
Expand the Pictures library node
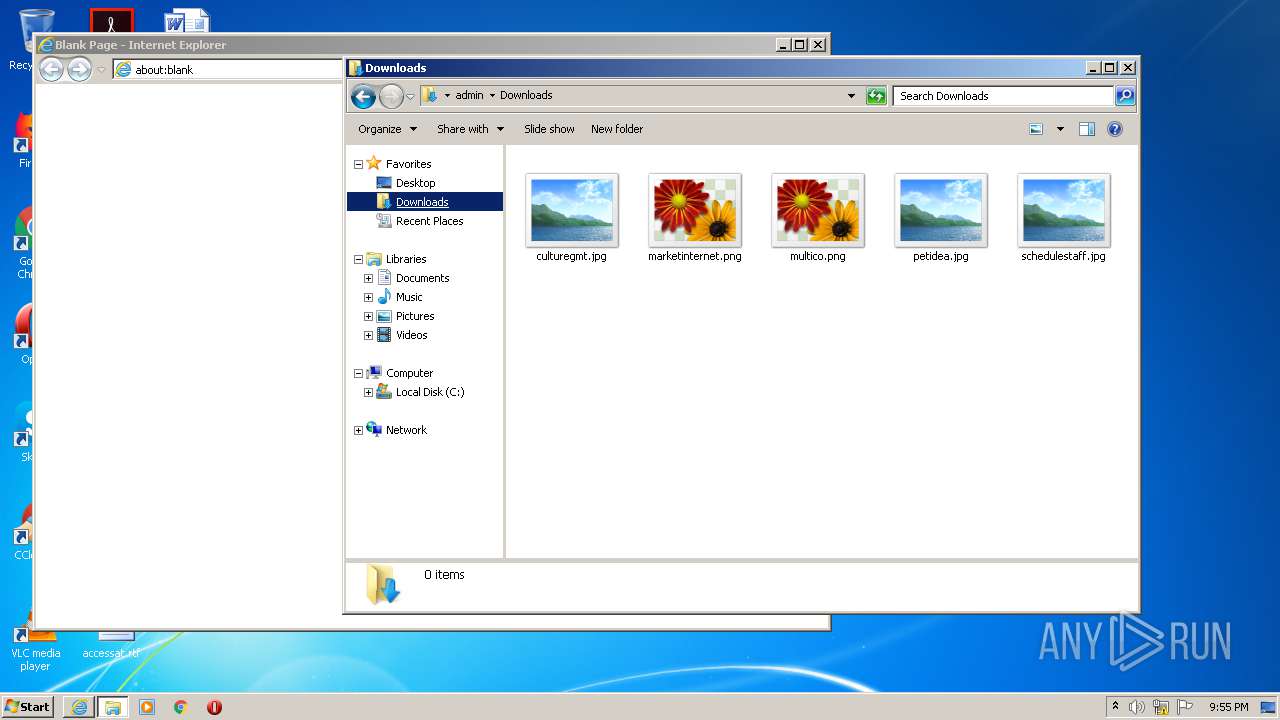[x=368, y=316]
